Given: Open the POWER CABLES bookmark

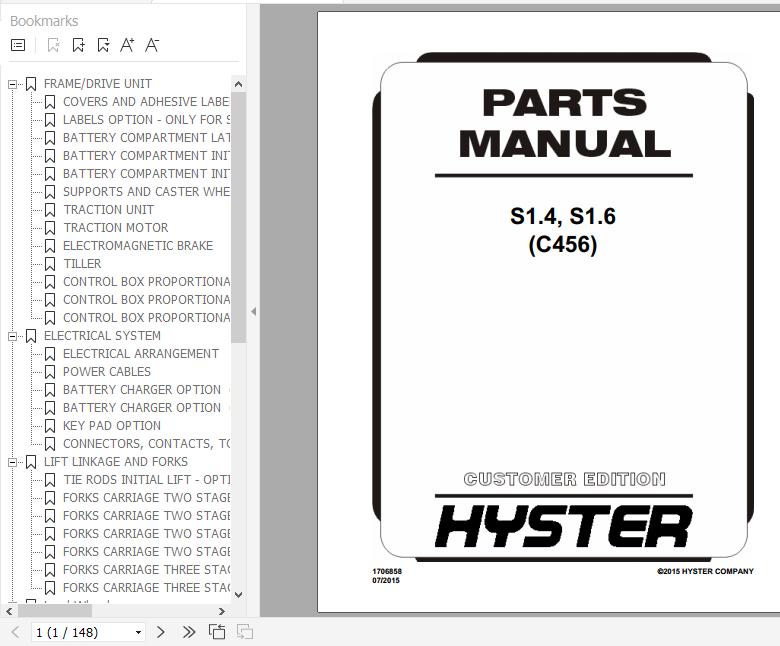Looking at the screenshot, I should click(107, 372).
